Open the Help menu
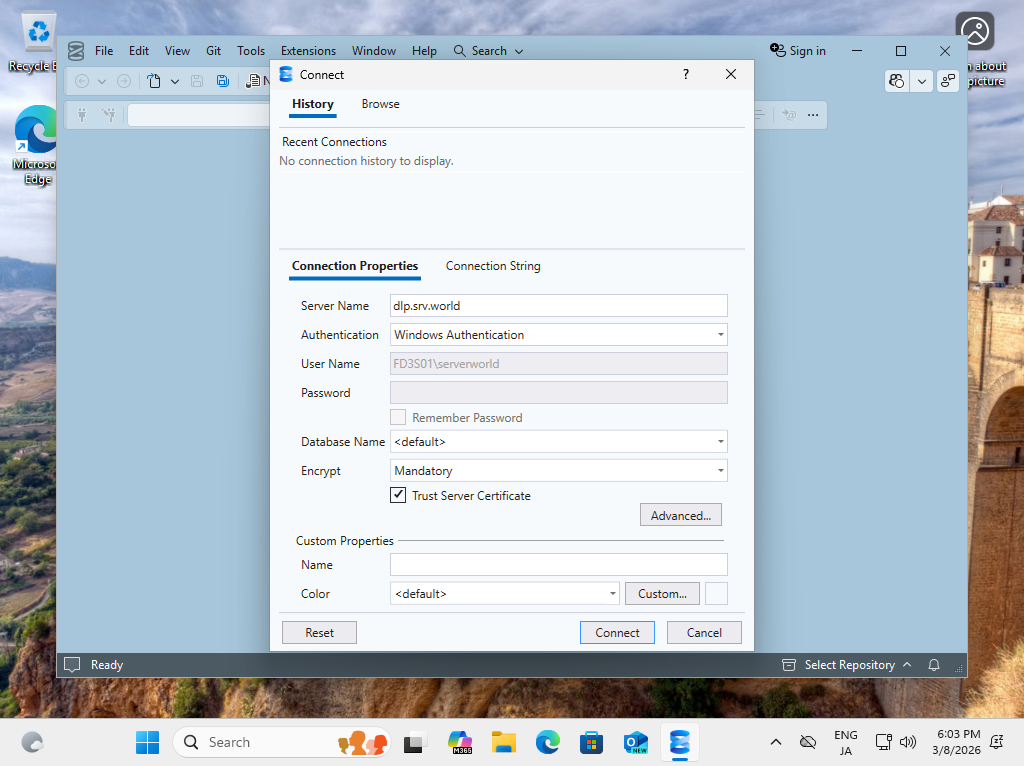The width and height of the screenshot is (1024, 766). pyautogui.click(x=424, y=51)
